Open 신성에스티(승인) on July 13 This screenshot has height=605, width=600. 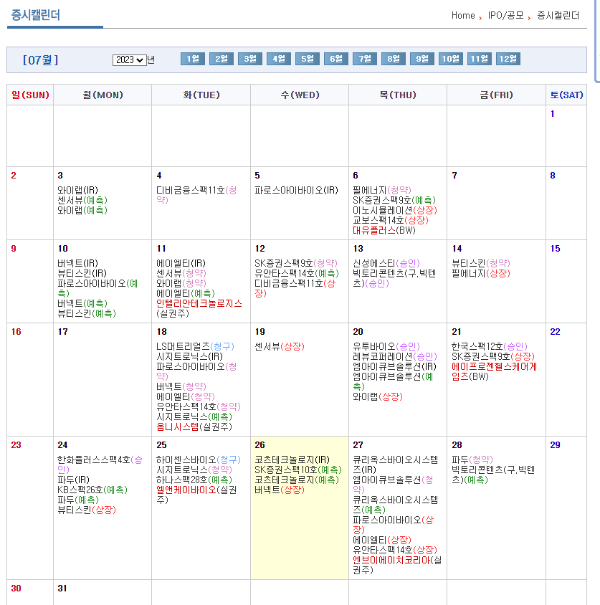point(386,263)
